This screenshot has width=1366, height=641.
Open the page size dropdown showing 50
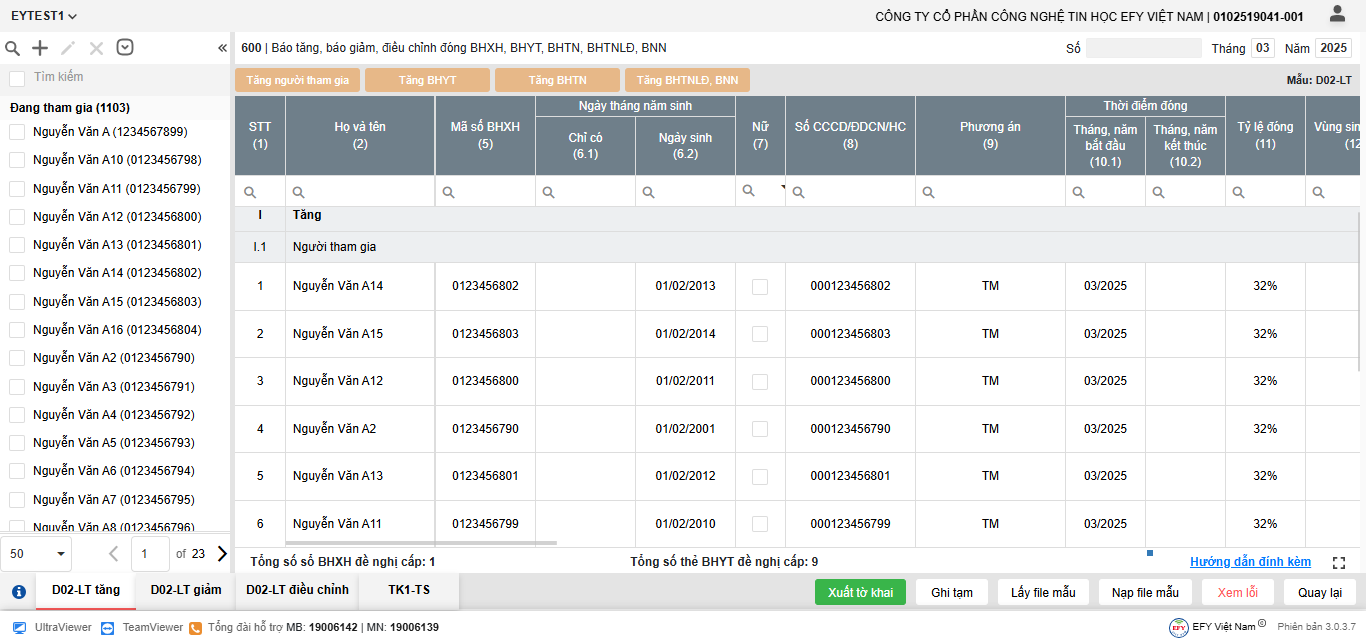[37, 554]
